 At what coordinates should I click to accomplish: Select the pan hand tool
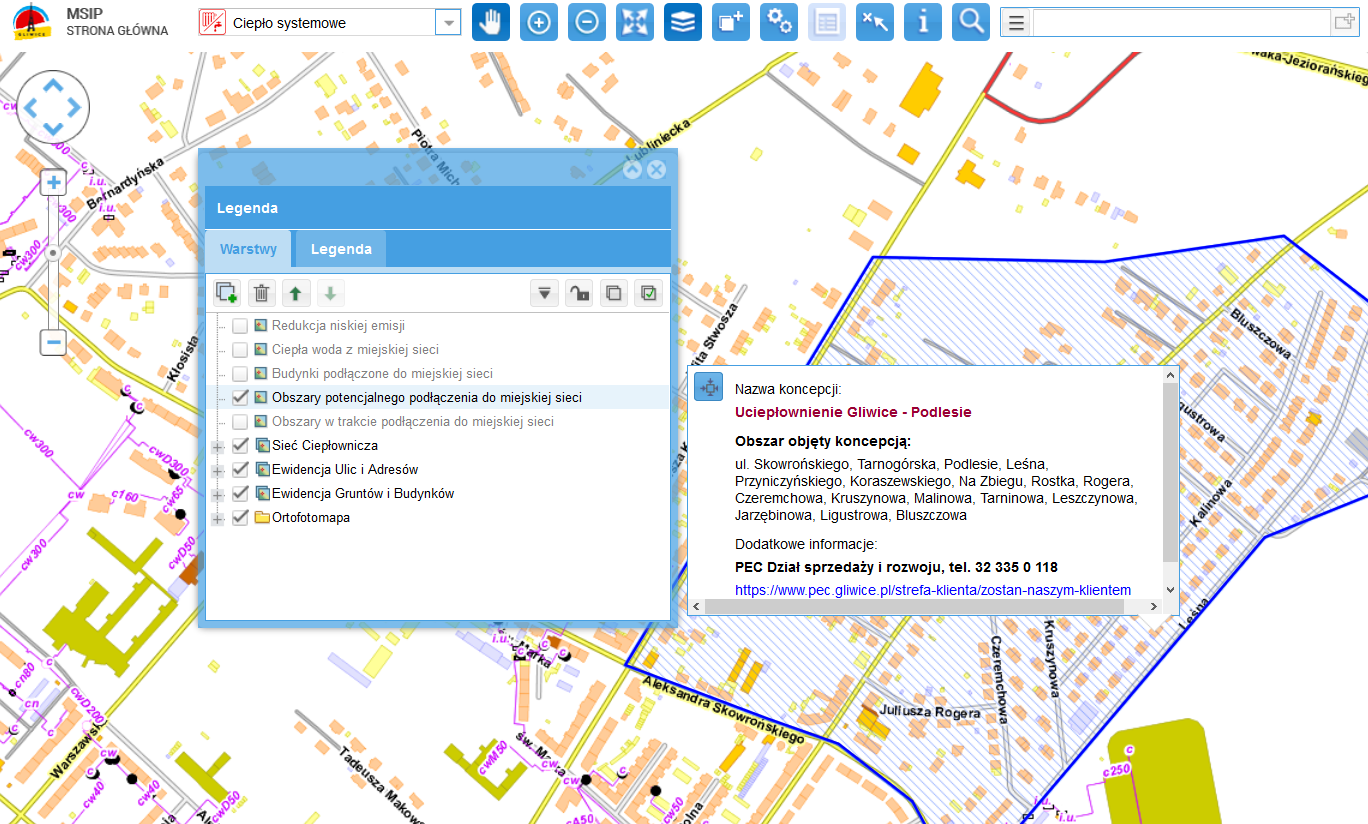490,22
